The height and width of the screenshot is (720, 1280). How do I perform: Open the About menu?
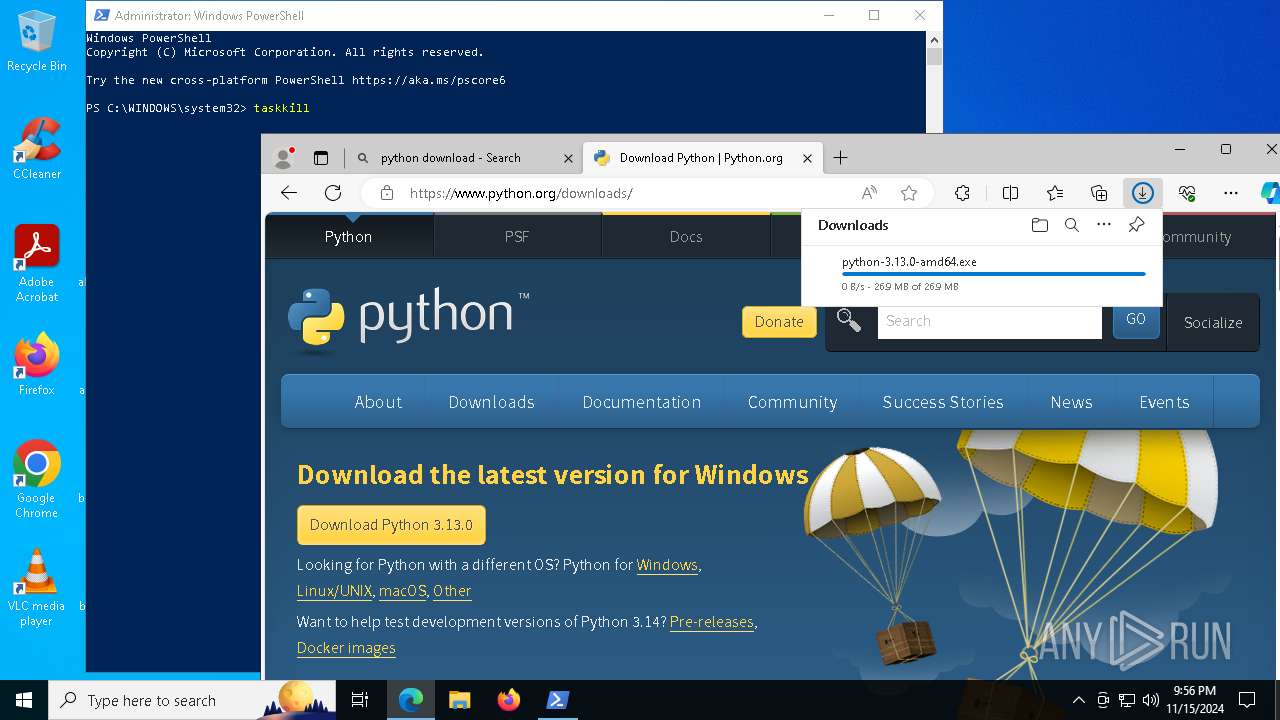pyautogui.click(x=378, y=402)
